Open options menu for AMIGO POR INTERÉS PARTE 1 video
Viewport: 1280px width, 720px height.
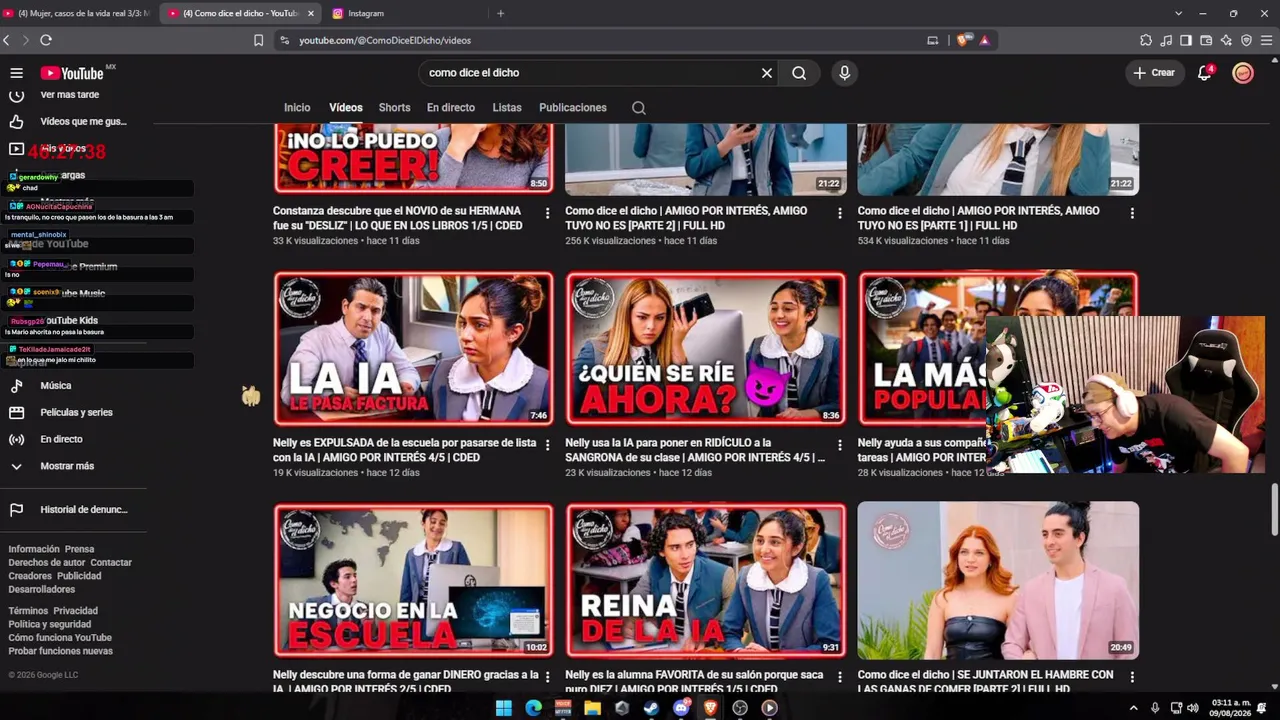pyautogui.click(x=1132, y=213)
